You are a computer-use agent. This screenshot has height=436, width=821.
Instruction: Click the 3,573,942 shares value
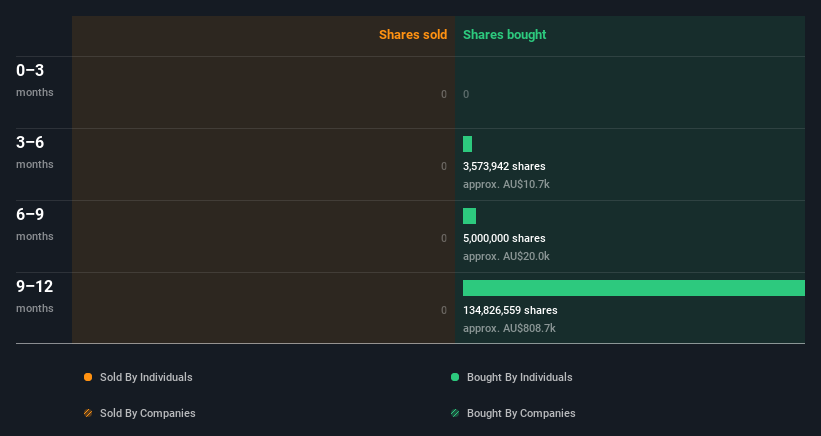tap(504, 166)
